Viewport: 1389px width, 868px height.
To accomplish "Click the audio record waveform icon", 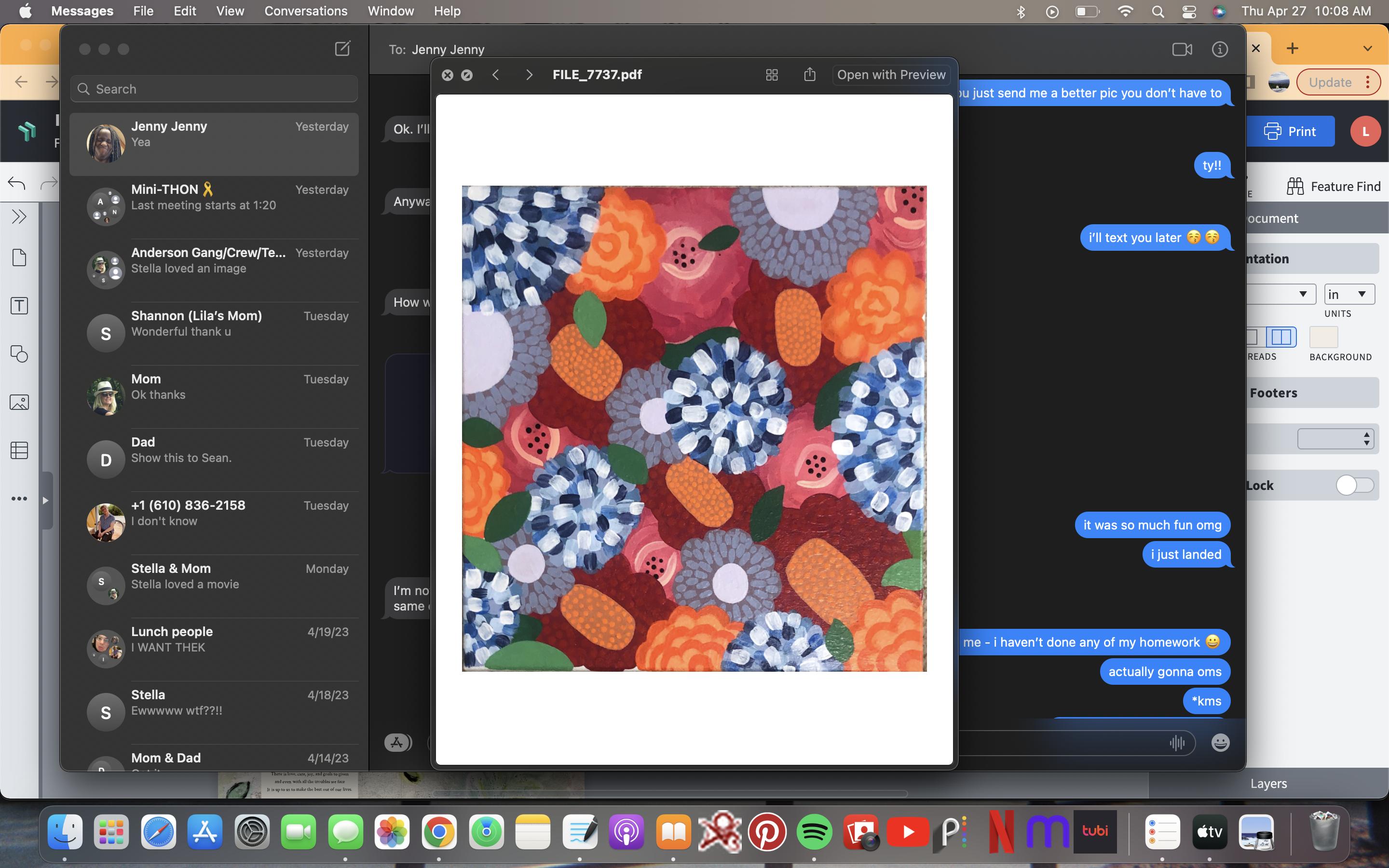I will (1177, 743).
